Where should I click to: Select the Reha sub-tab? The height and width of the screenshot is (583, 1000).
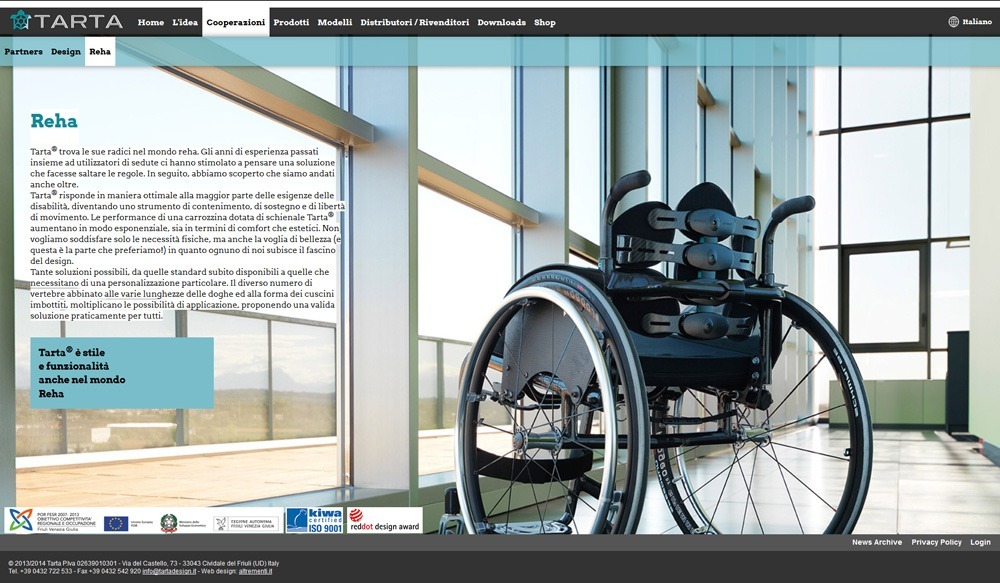[x=100, y=52]
